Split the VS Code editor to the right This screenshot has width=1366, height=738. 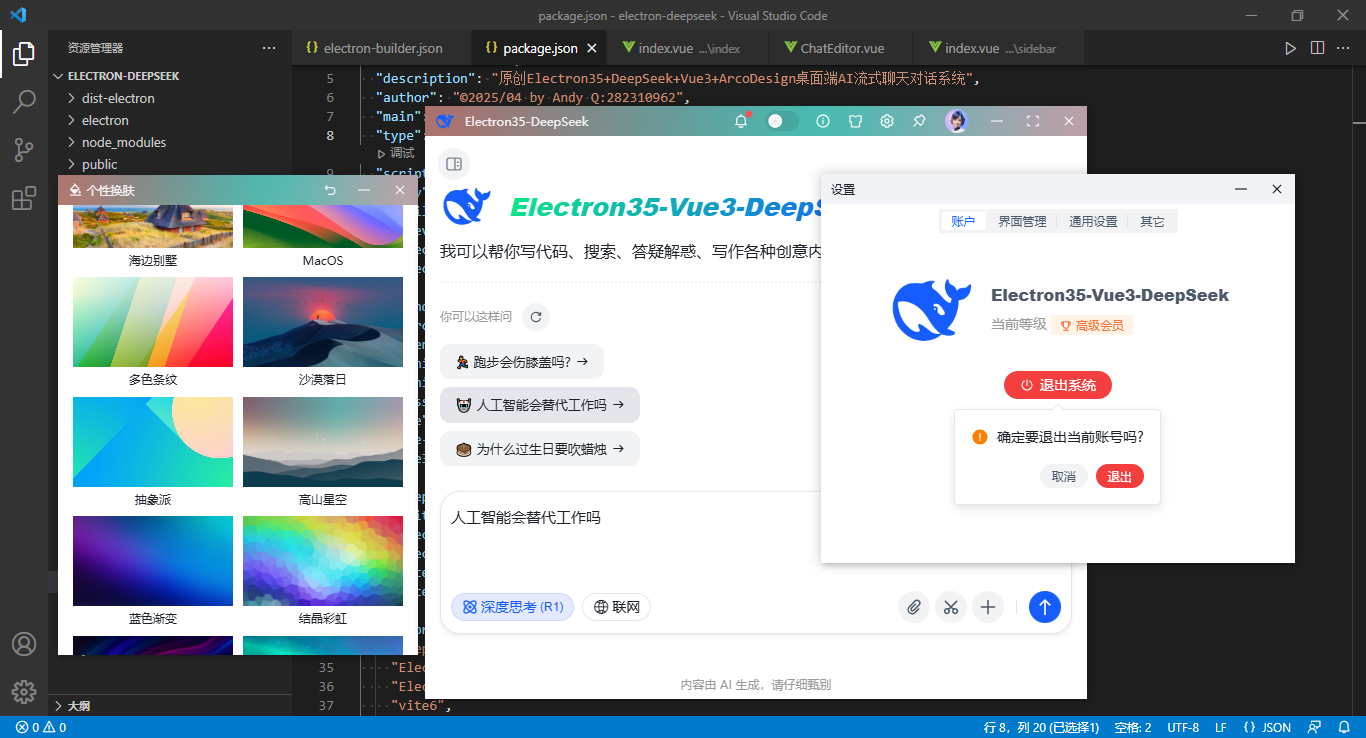[x=1317, y=48]
